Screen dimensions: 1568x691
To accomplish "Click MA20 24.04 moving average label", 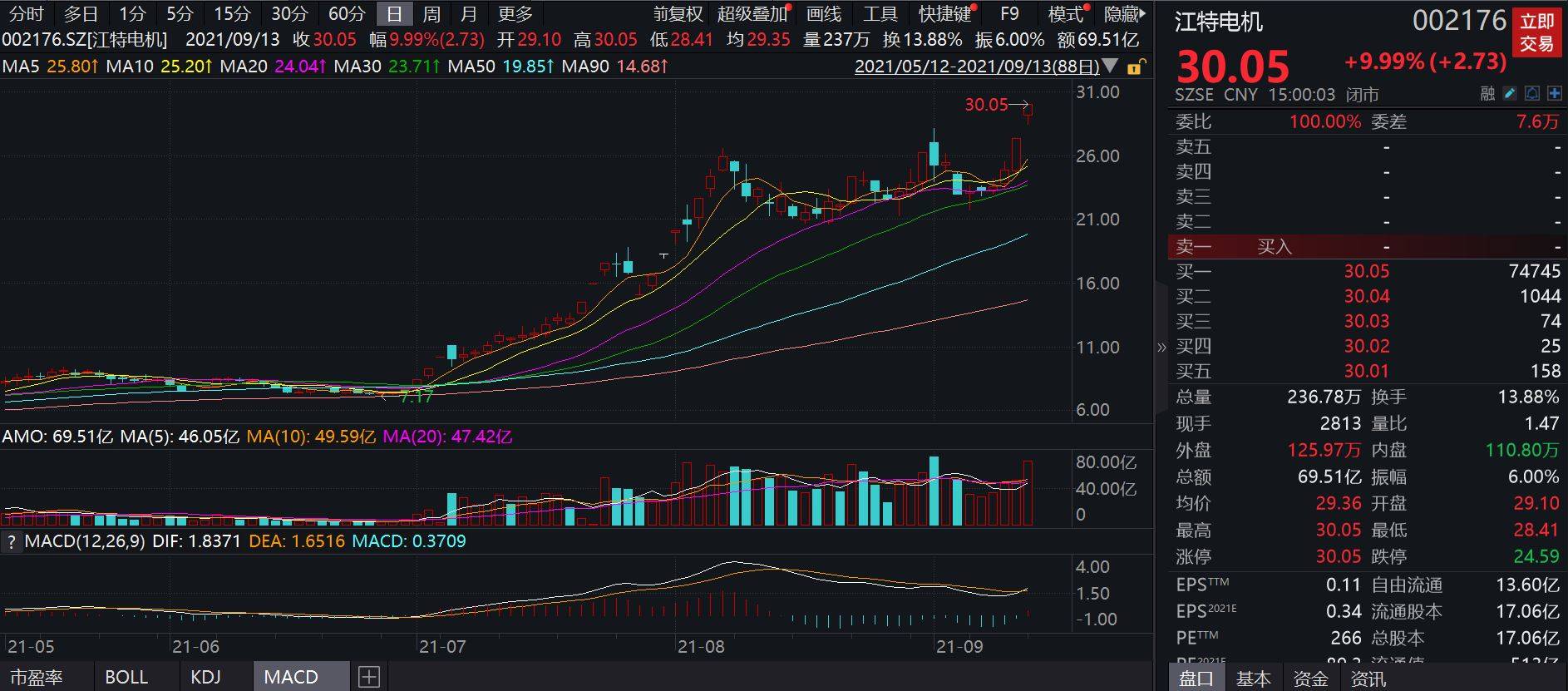I will (273, 66).
